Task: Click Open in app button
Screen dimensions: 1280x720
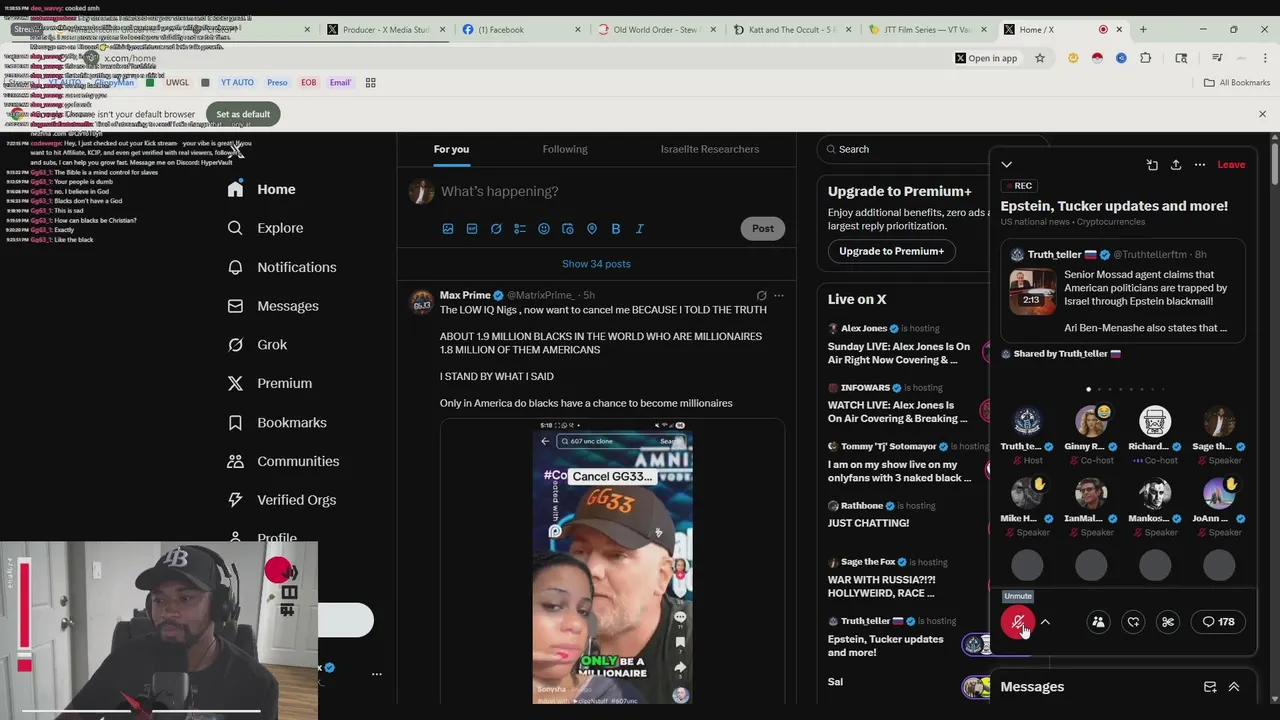Action: 986,58
